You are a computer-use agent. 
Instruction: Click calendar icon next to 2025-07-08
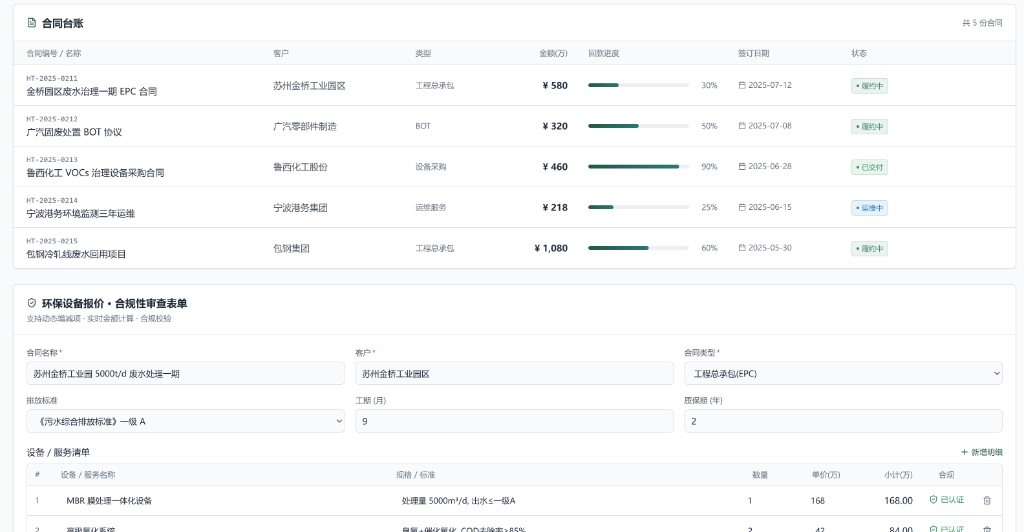click(x=742, y=126)
